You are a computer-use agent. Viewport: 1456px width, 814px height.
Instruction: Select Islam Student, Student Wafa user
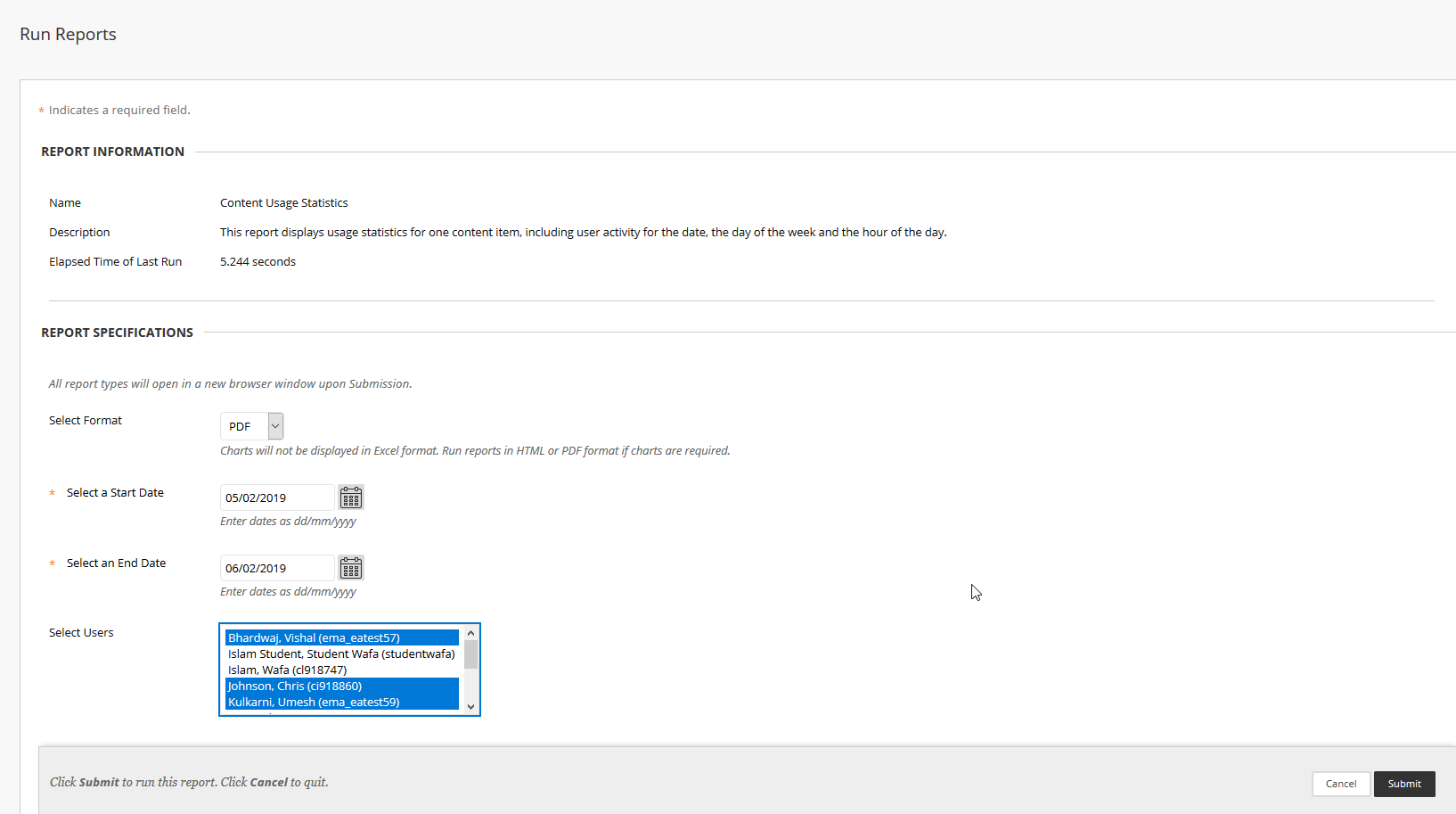(x=341, y=654)
